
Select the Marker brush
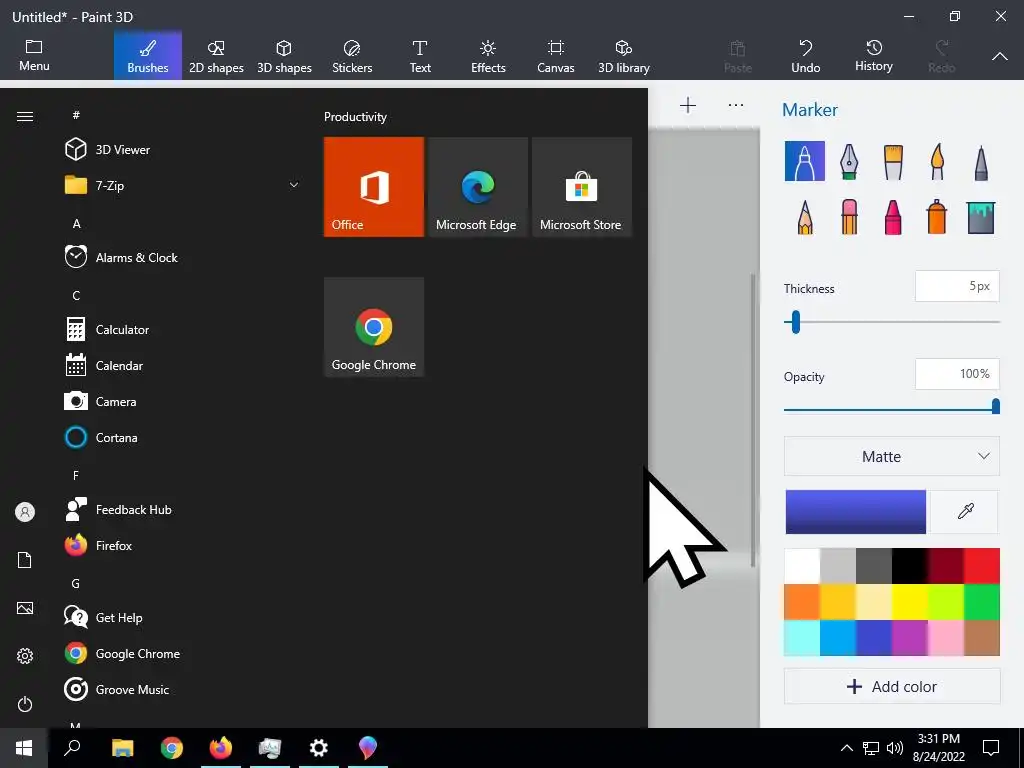click(x=805, y=161)
